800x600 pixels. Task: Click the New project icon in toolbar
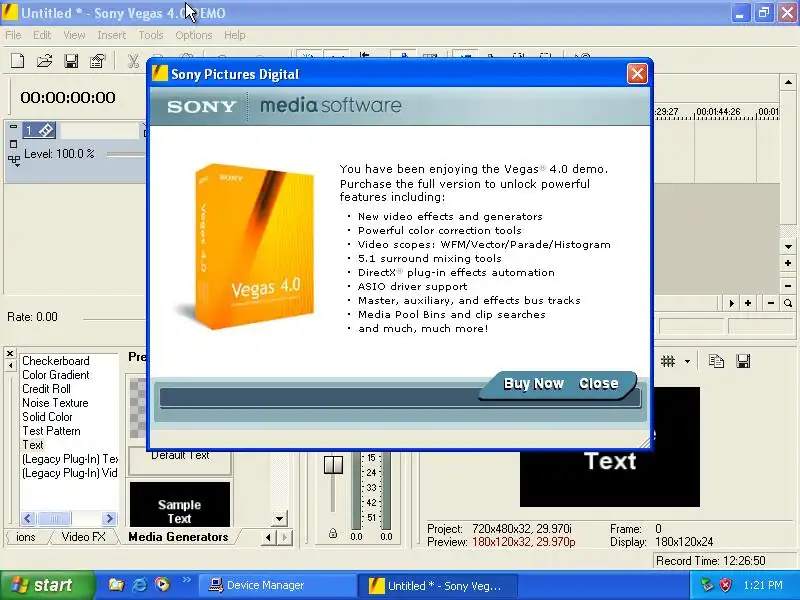pos(18,61)
